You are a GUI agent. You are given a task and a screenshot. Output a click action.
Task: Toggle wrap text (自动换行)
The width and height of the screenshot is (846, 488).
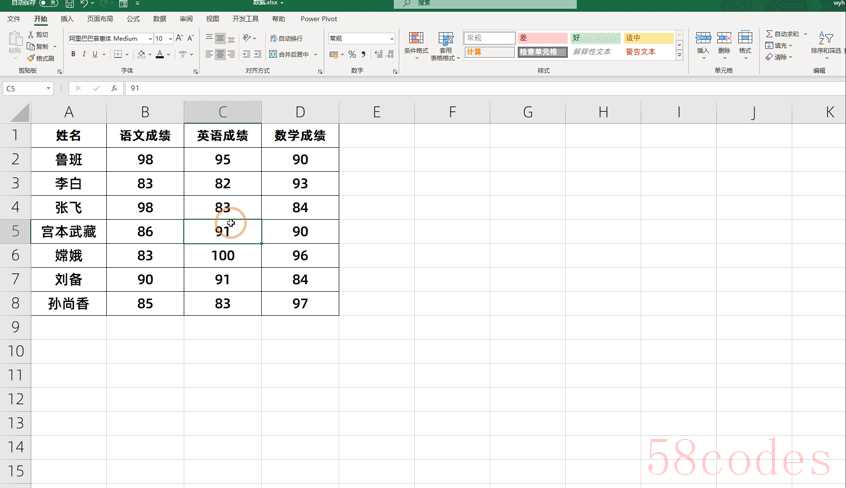pos(286,39)
